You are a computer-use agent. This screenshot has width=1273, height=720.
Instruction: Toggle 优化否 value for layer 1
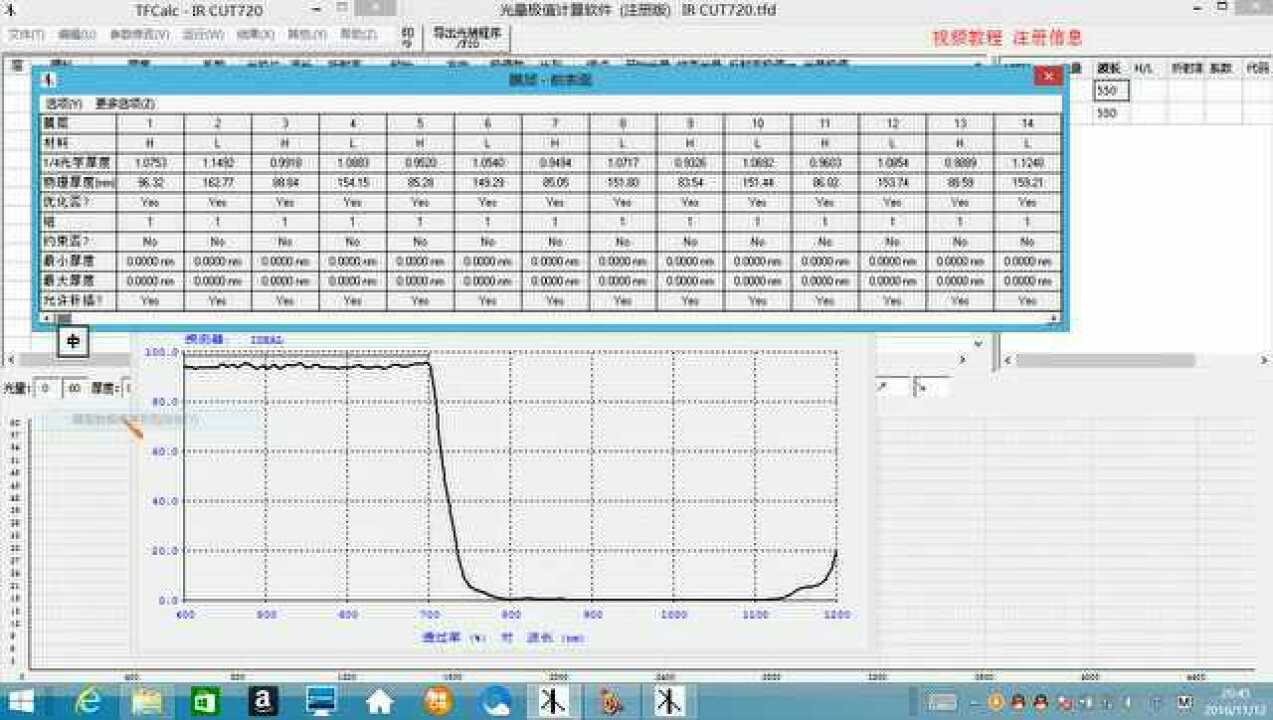150,201
